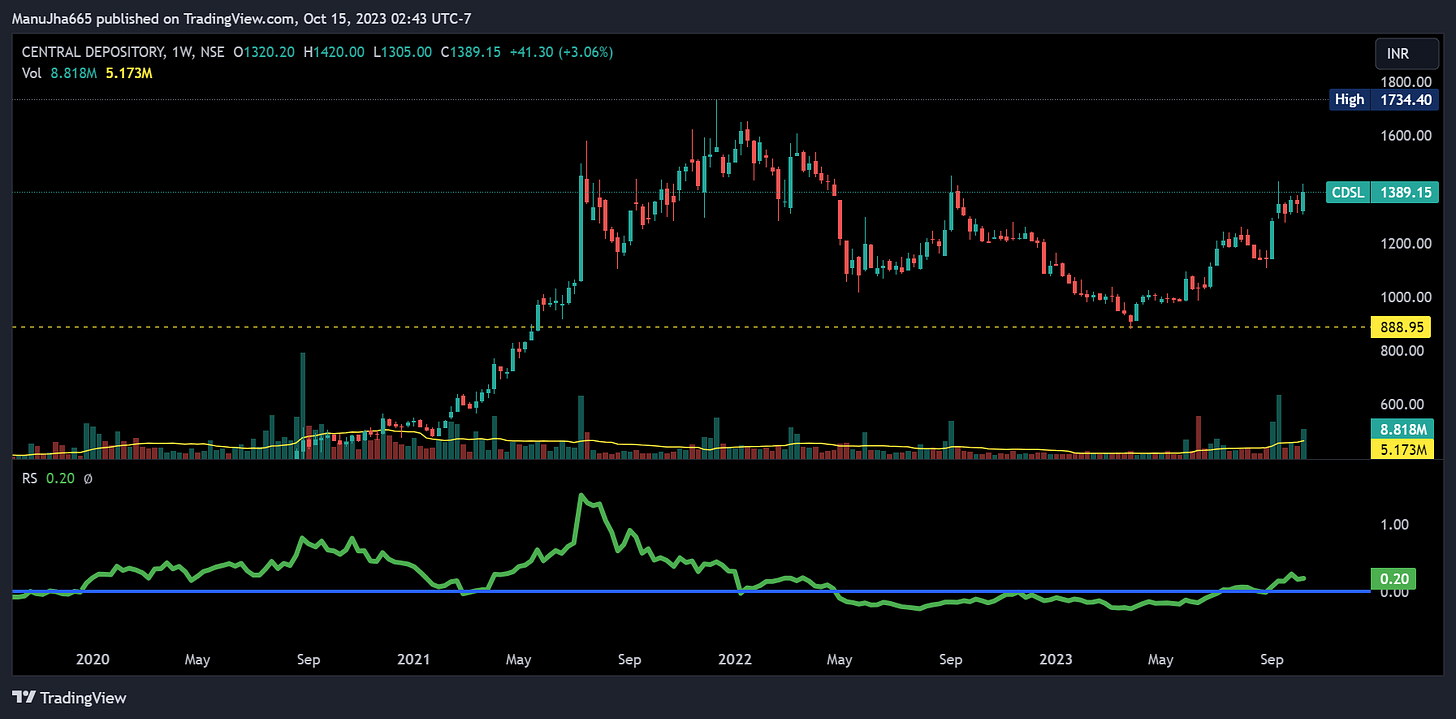Click the green 8.818M volume tag on axis
Viewport: 1456px width, 719px height.
click(1401, 430)
